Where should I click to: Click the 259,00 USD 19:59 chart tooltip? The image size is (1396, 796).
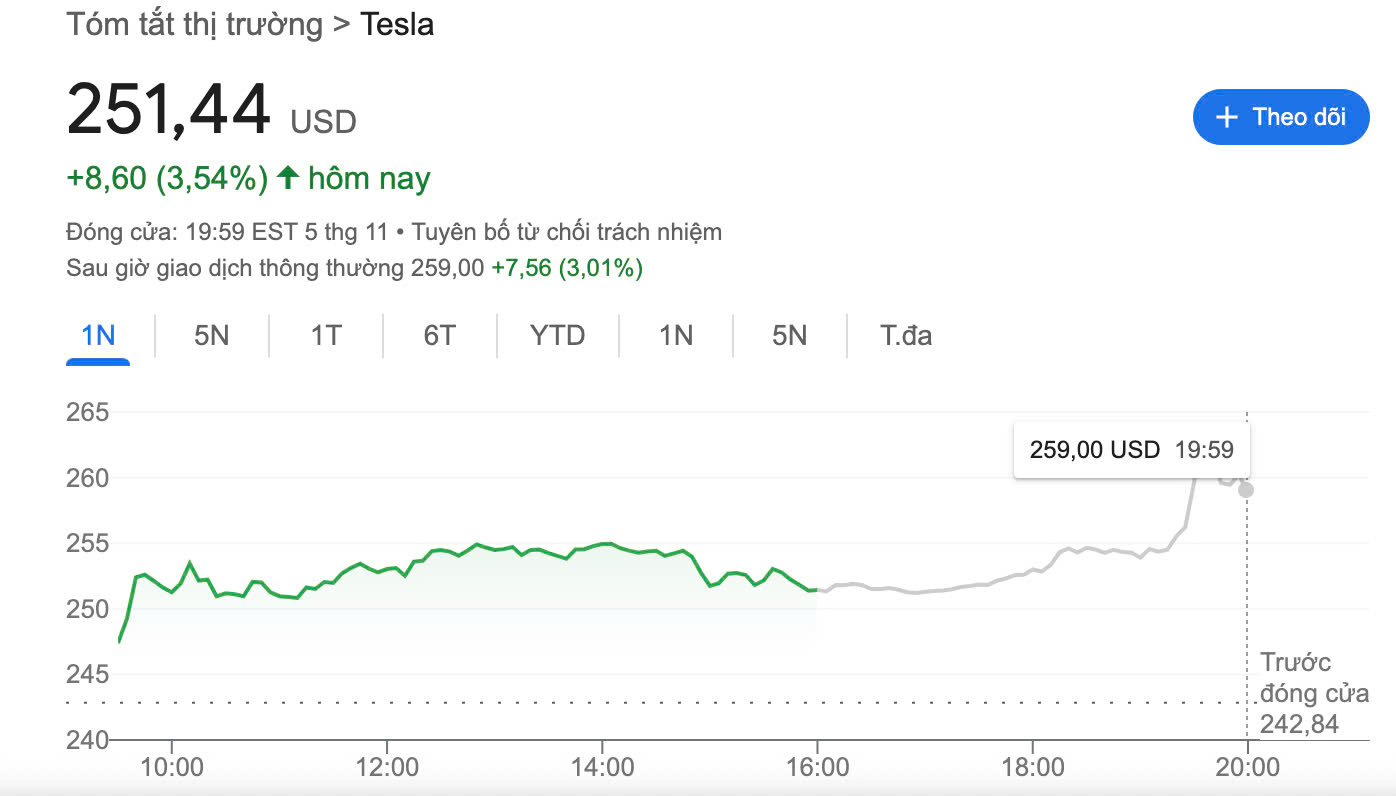click(x=1131, y=450)
